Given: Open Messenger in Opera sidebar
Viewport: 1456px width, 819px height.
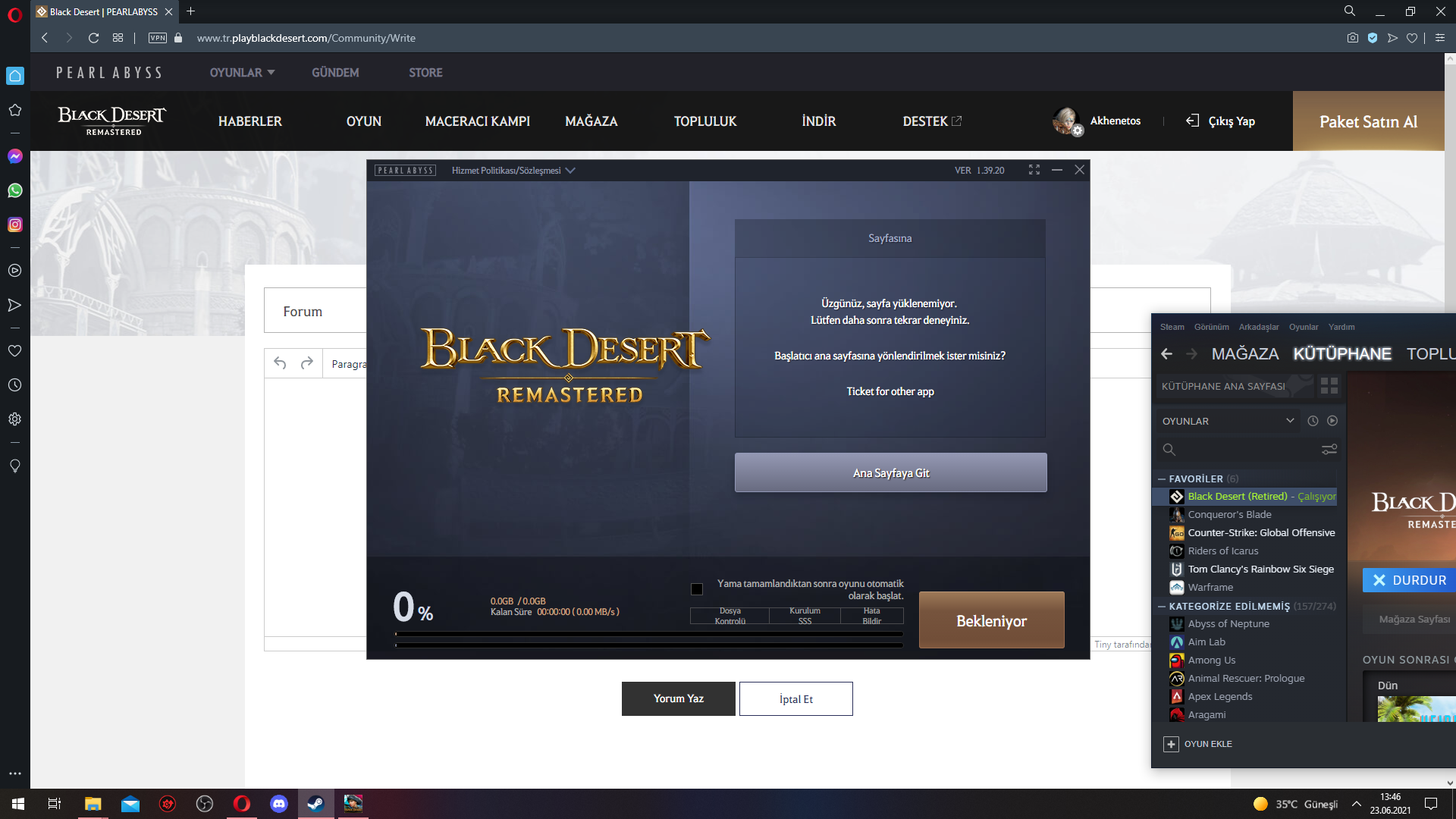Looking at the screenshot, I should pos(15,156).
